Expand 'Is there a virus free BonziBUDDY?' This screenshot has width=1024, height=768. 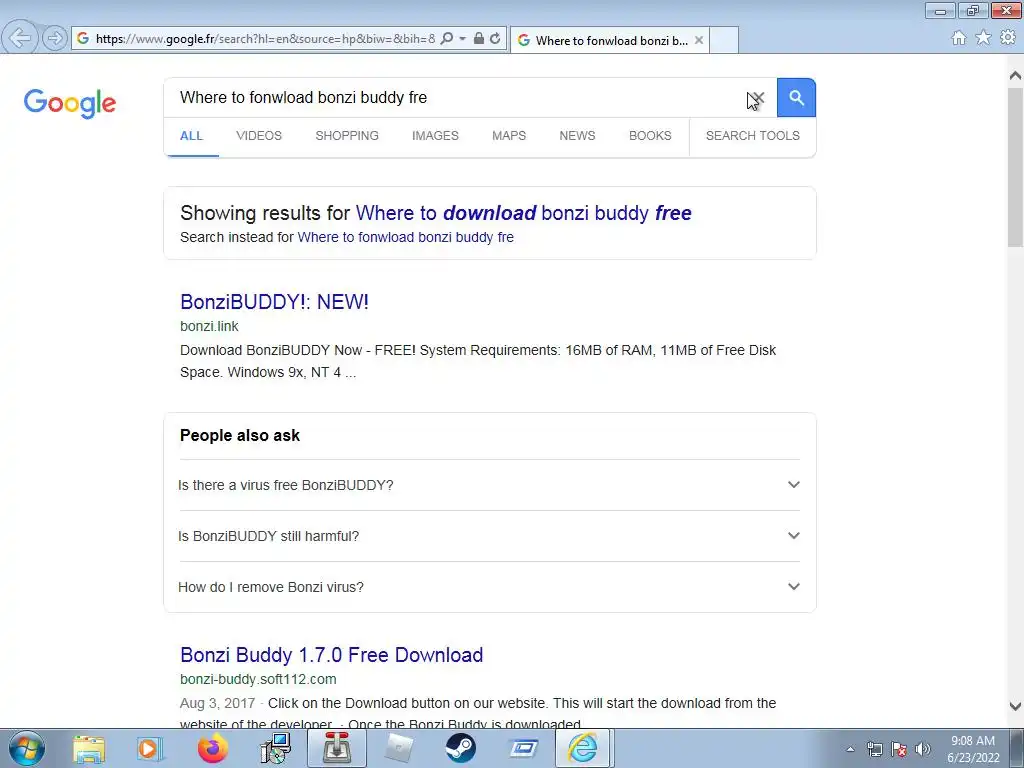point(489,485)
